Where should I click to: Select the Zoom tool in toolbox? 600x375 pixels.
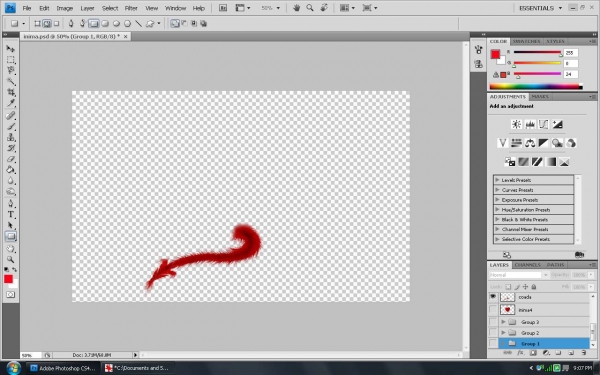11,259
